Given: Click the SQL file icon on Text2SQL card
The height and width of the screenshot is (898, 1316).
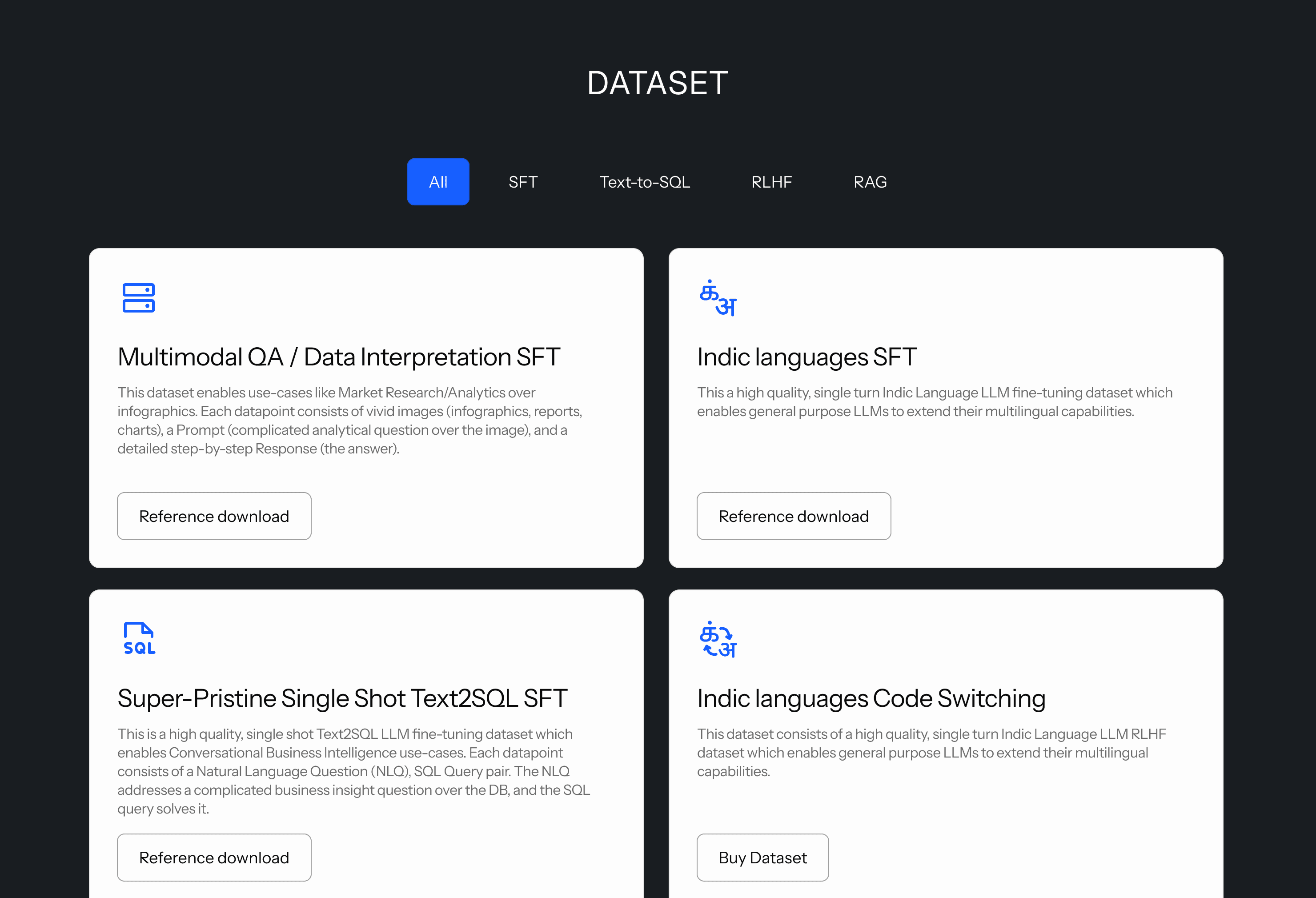Looking at the screenshot, I should coord(139,639).
